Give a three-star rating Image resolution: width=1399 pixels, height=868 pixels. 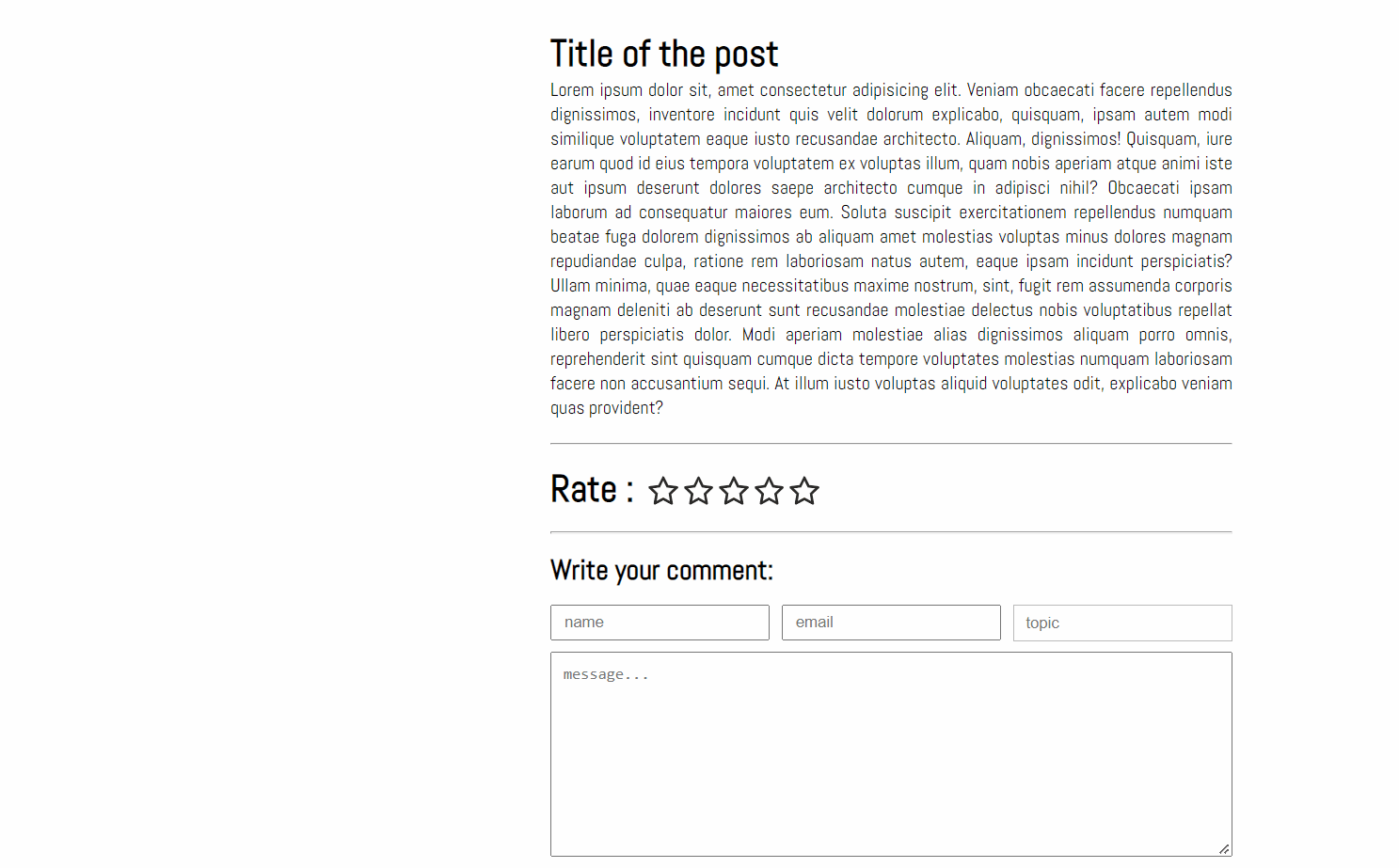click(734, 491)
